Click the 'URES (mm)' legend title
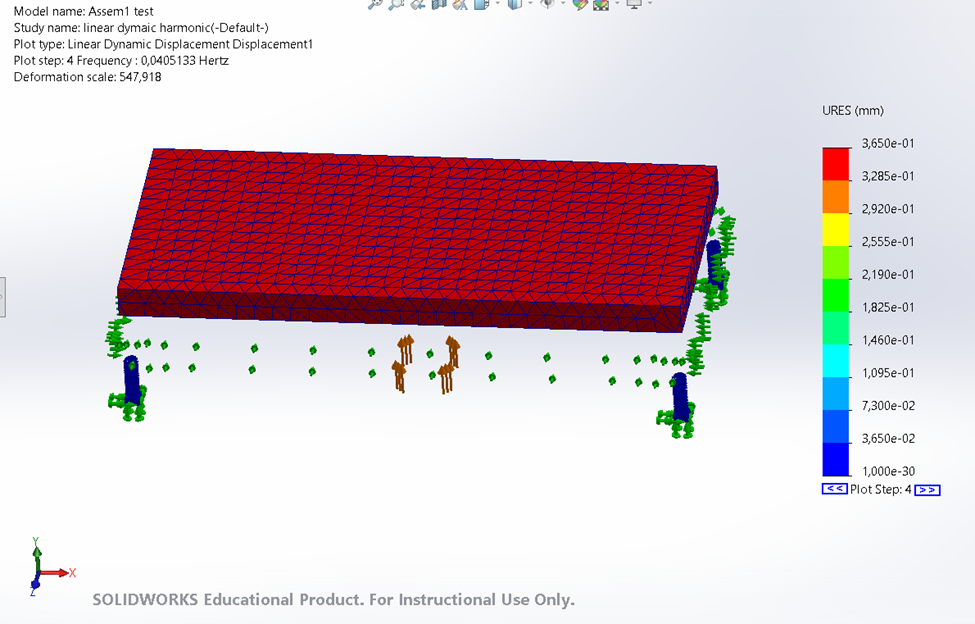The width and height of the screenshot is (975, 624). tap(853, 111)
